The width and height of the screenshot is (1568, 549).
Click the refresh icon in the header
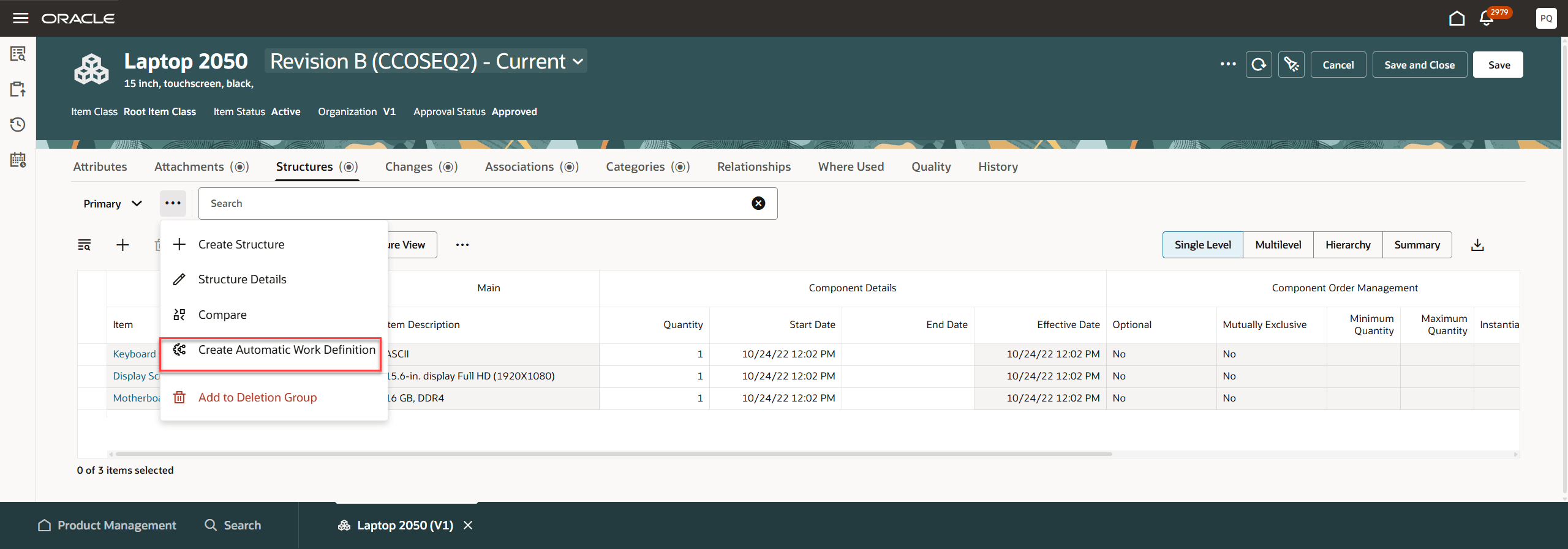[1259, 64]
